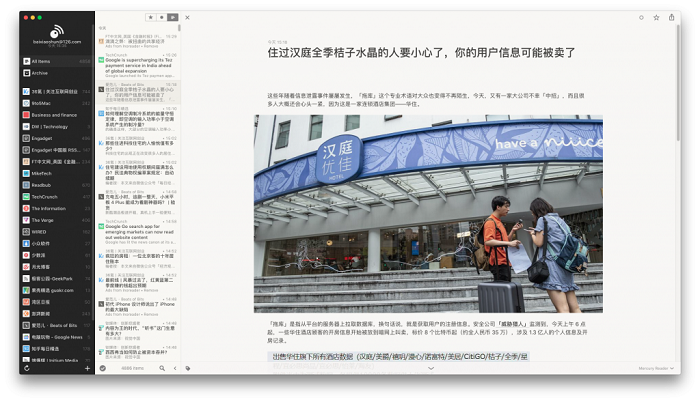This screenshot has height=402, width=700.
Task: Open the 果壳精选 guokr.com feed
Action: click(57, 290)
